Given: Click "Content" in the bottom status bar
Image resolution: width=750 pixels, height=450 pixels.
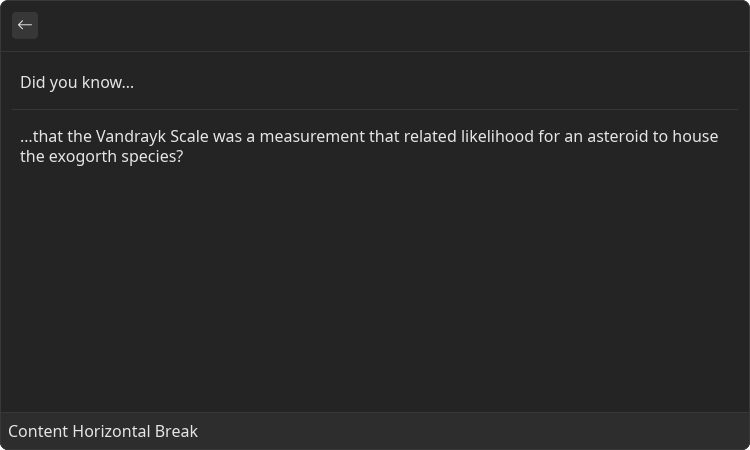Looking at the screenshot, I should (38, 431).
